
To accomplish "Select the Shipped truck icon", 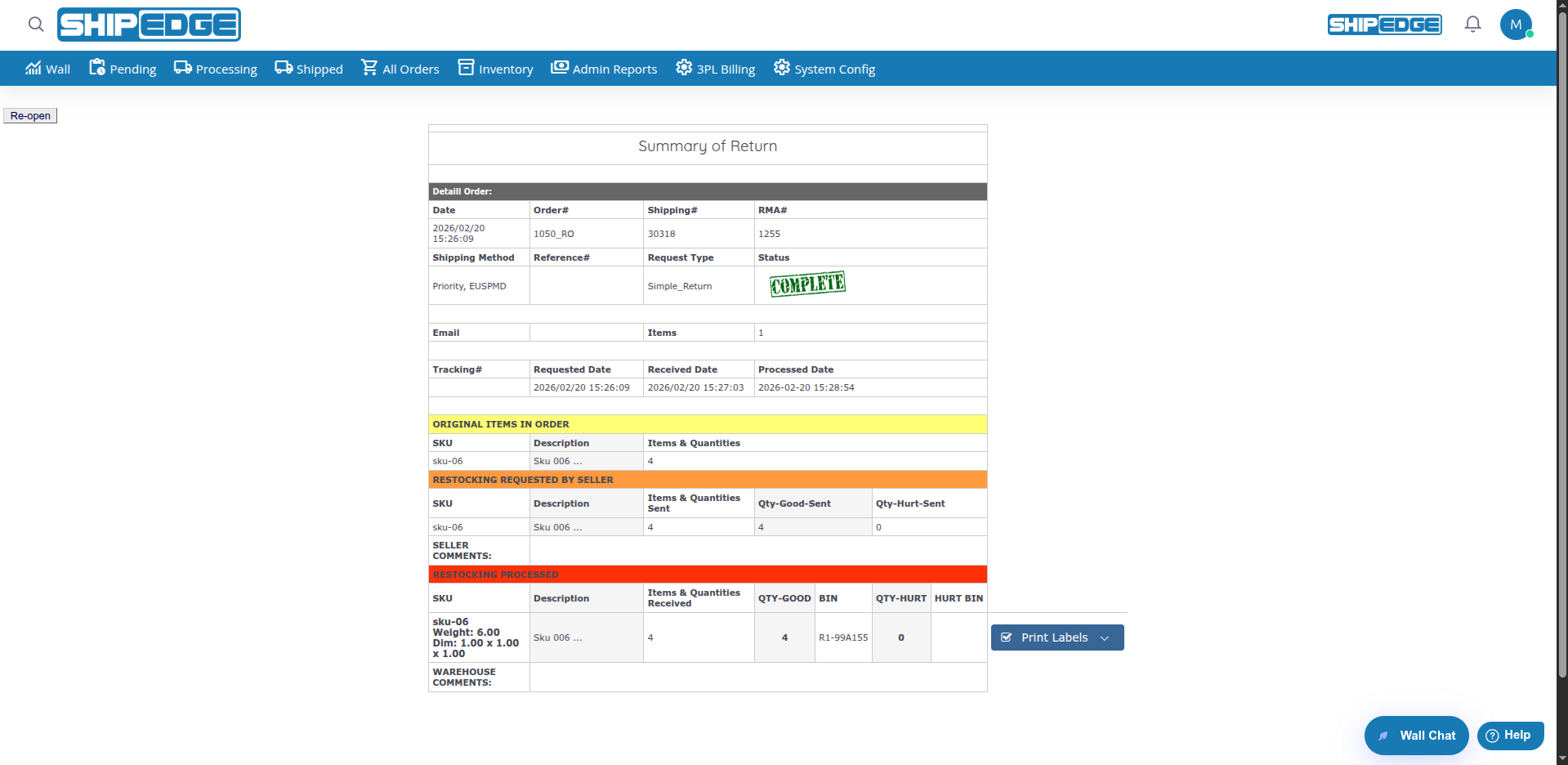I will (x=284, y=67).
